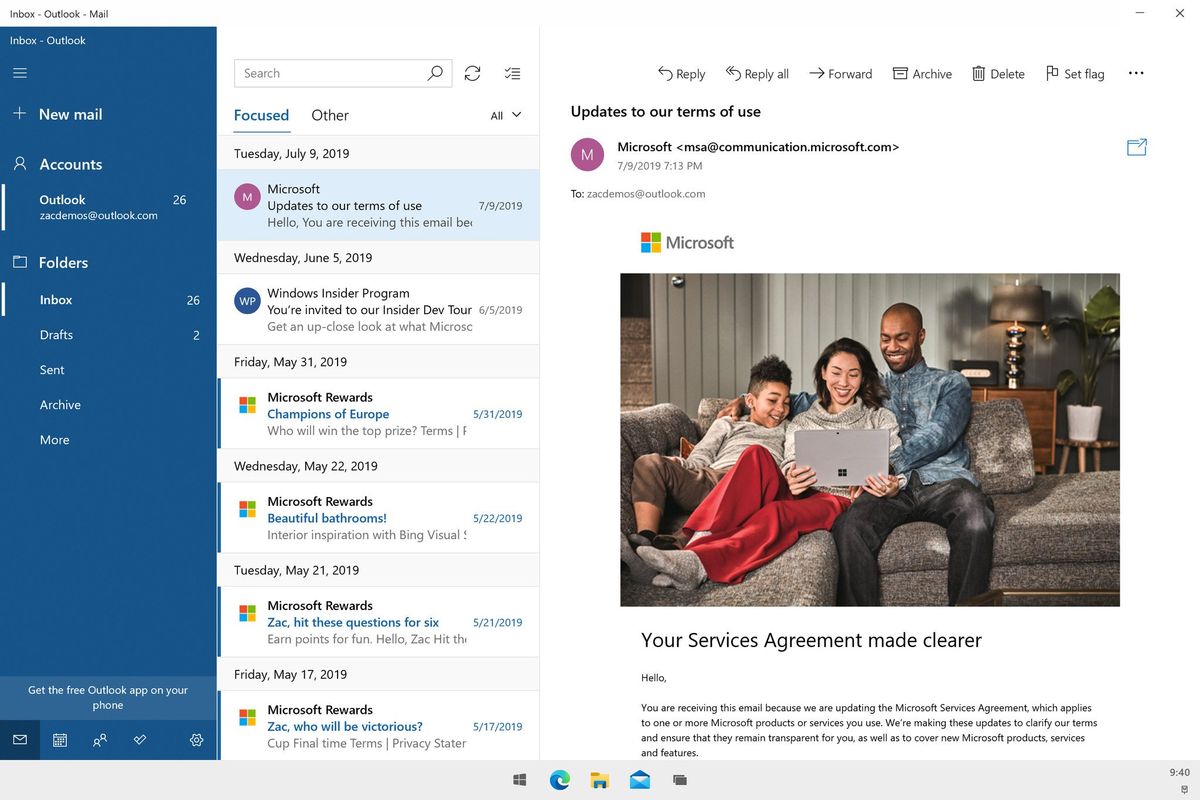Switch to Mail envelope icon
The image size is (1200, 800).
(x=20, y=740)
